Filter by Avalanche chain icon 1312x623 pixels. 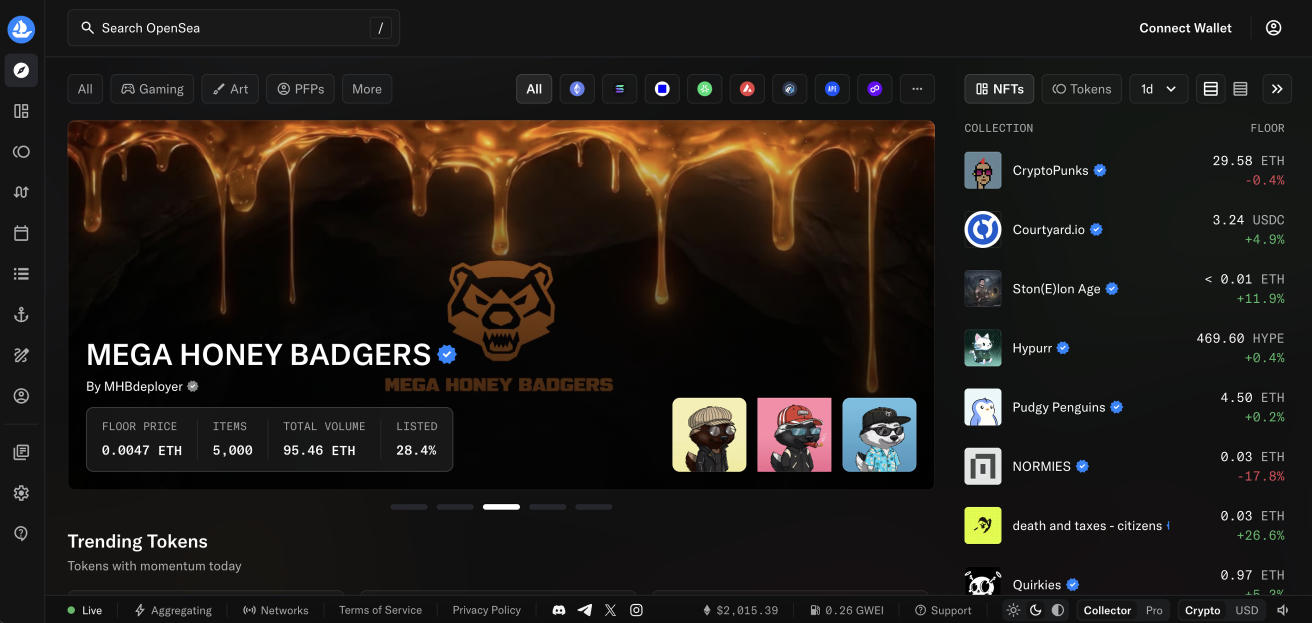pyautogui.click(x=747, y=89)
